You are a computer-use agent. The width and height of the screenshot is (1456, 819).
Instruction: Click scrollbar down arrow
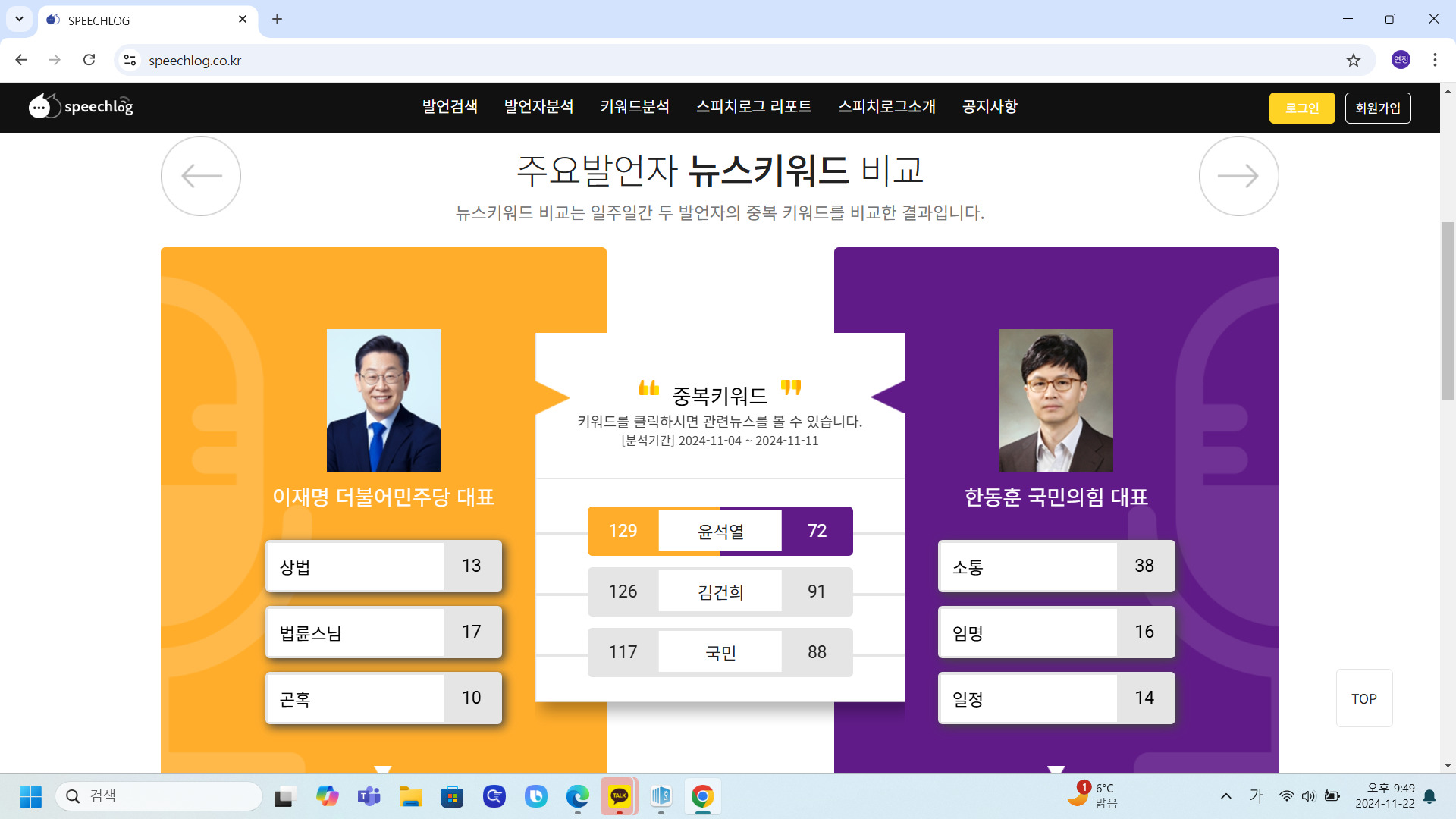coord(1448,766)
